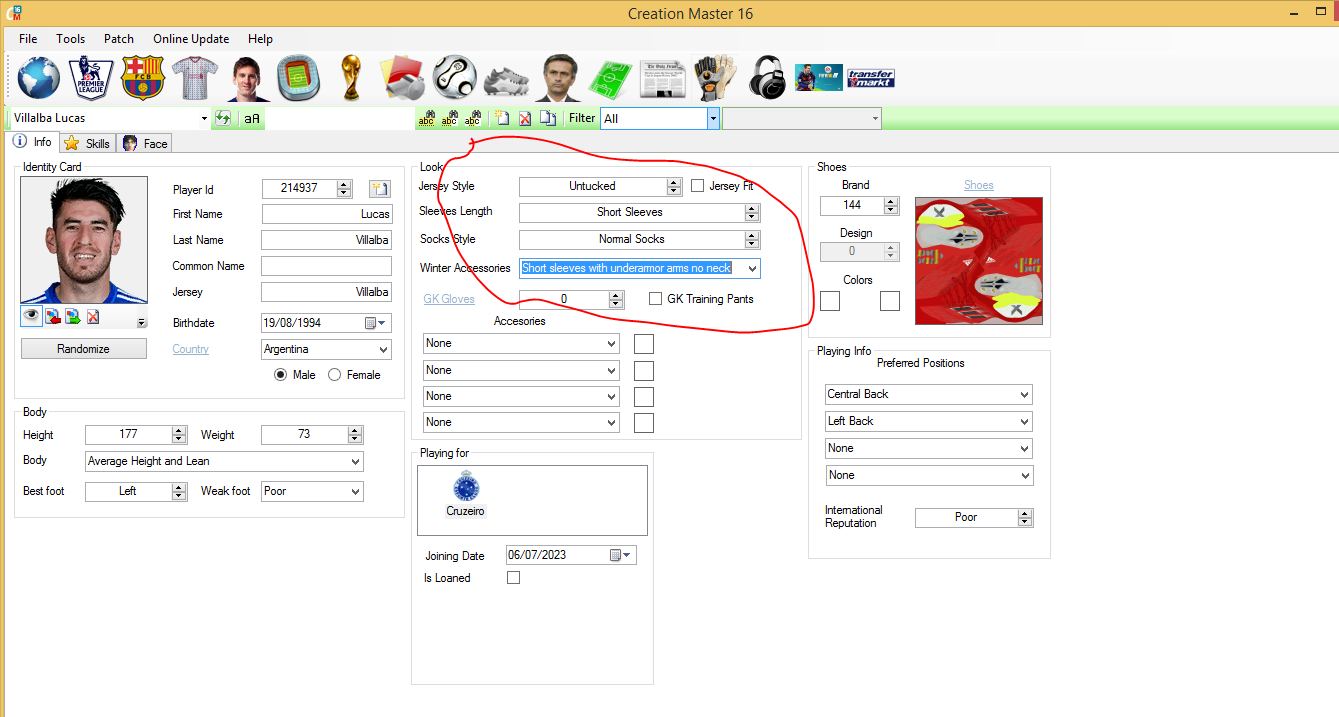The height and width of the screenshot is (717, 1339).
Task: Click the Shoes link
Action: click(979, 185)
